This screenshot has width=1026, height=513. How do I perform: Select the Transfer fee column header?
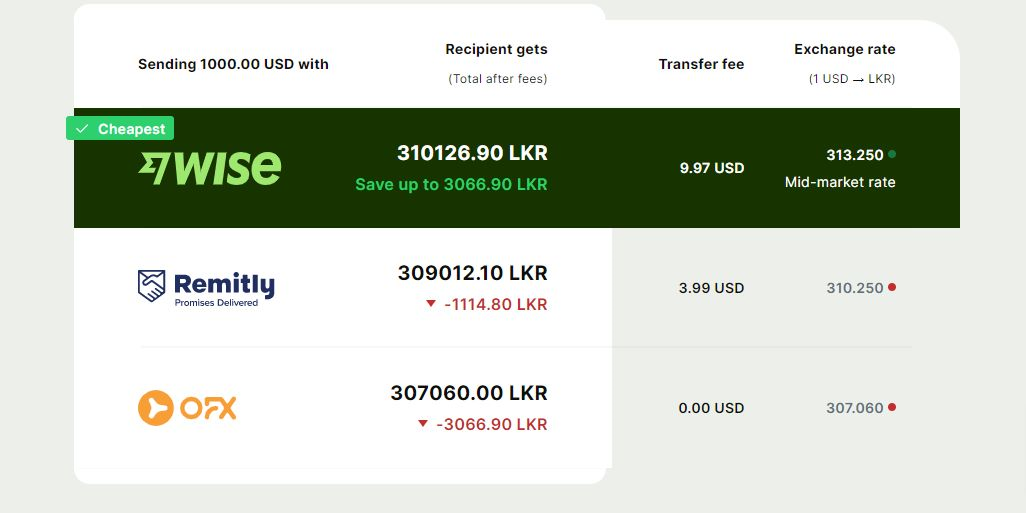701,64
